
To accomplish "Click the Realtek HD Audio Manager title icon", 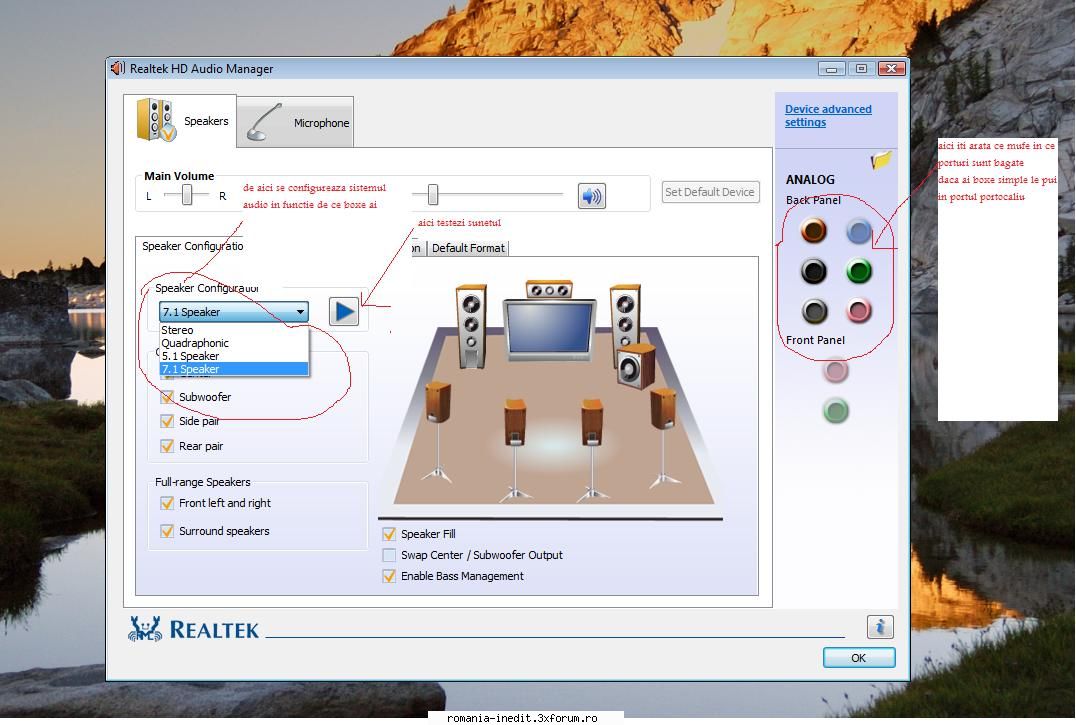I will [x=118, y=68].
